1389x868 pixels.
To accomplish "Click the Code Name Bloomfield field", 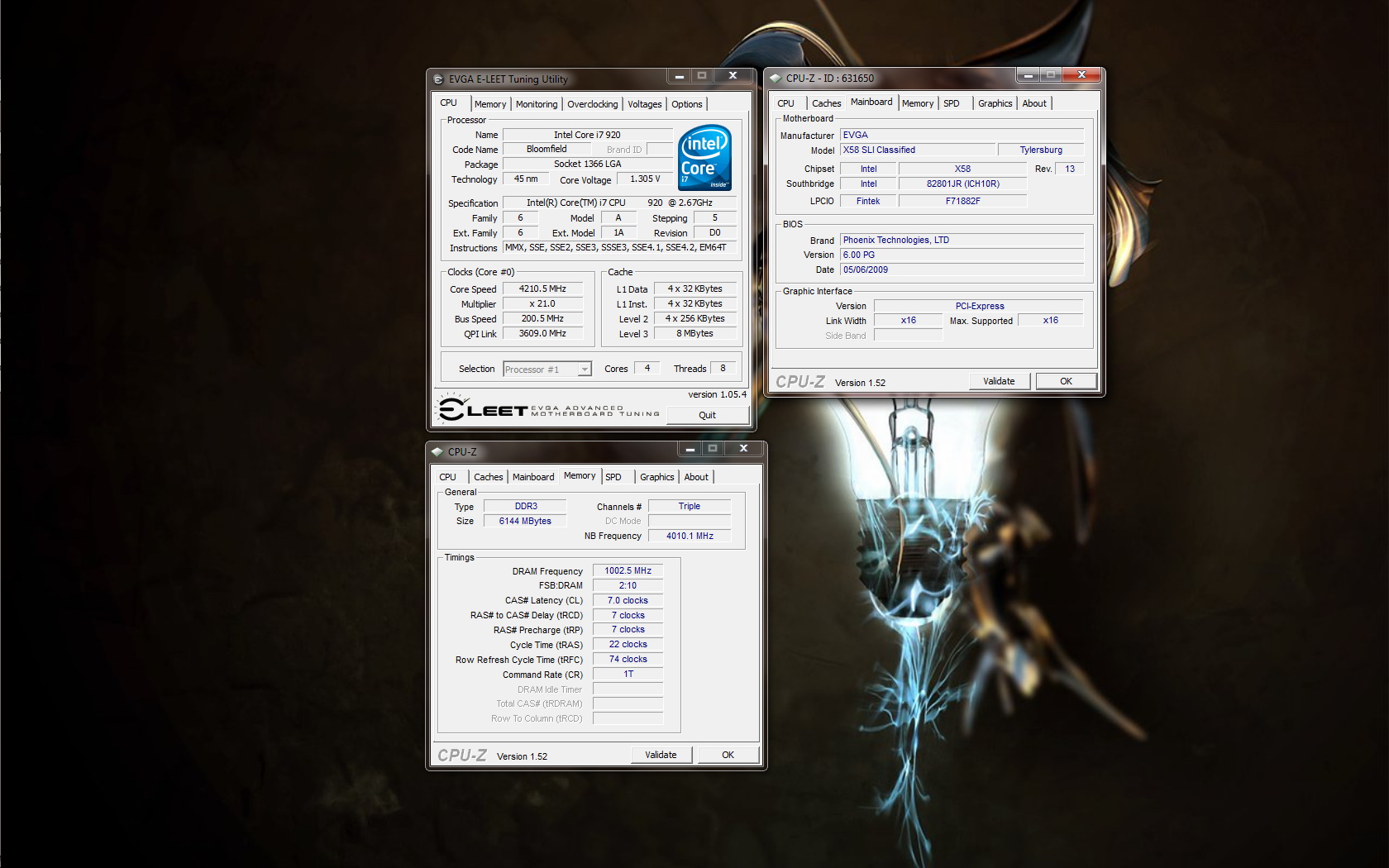I will [547, 150].
